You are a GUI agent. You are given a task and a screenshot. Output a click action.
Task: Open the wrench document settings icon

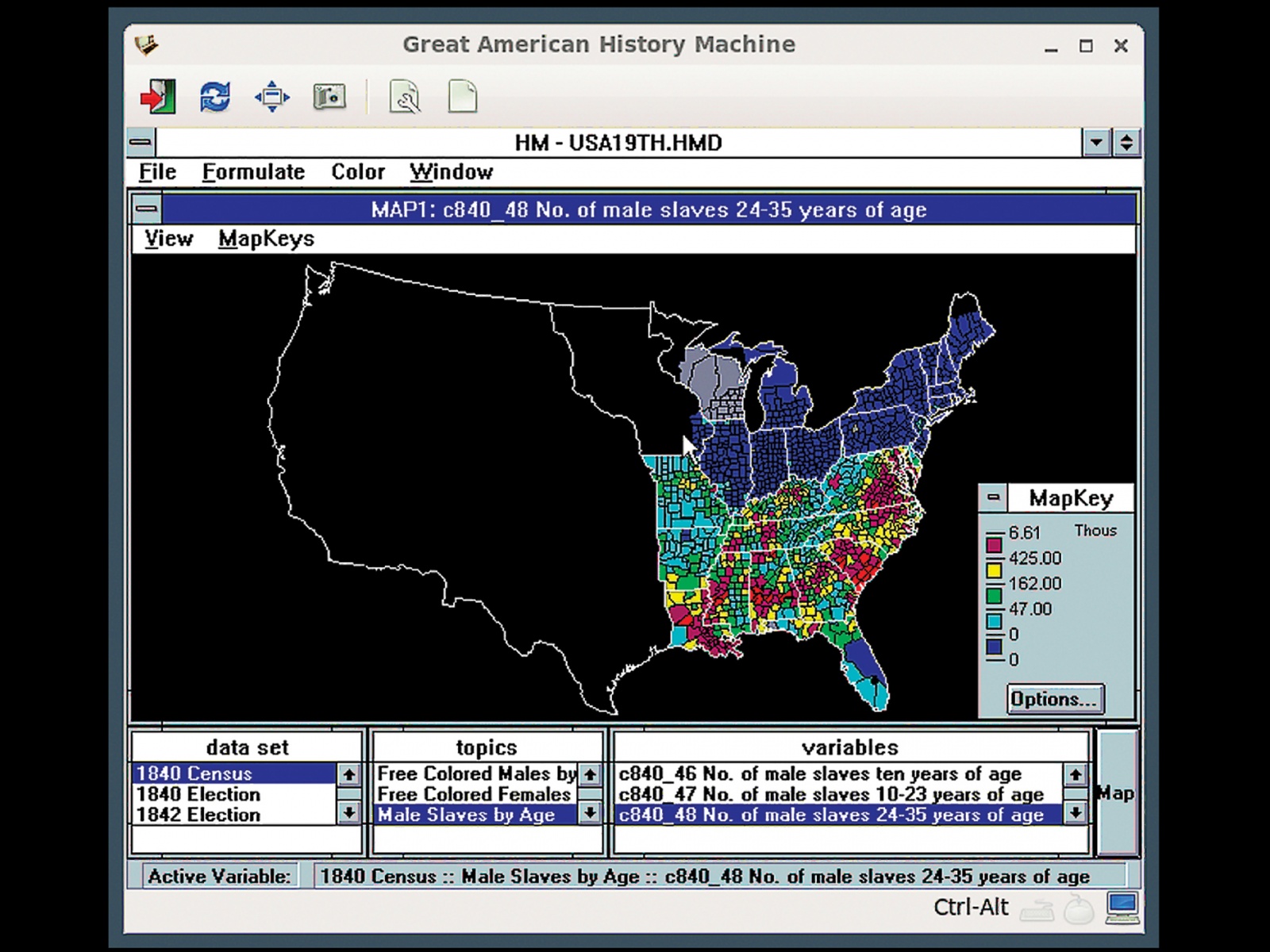405,97
